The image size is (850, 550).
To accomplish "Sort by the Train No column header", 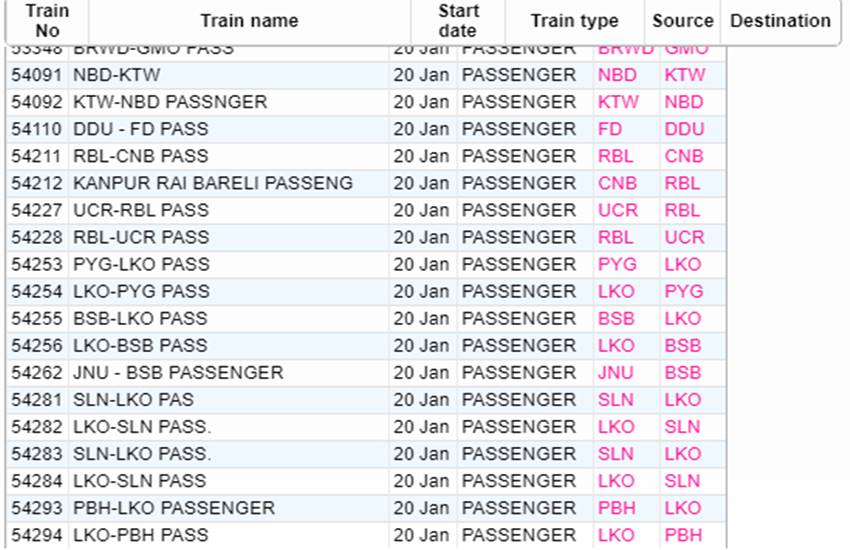I will pyautogui.click(x=47, y=21).
